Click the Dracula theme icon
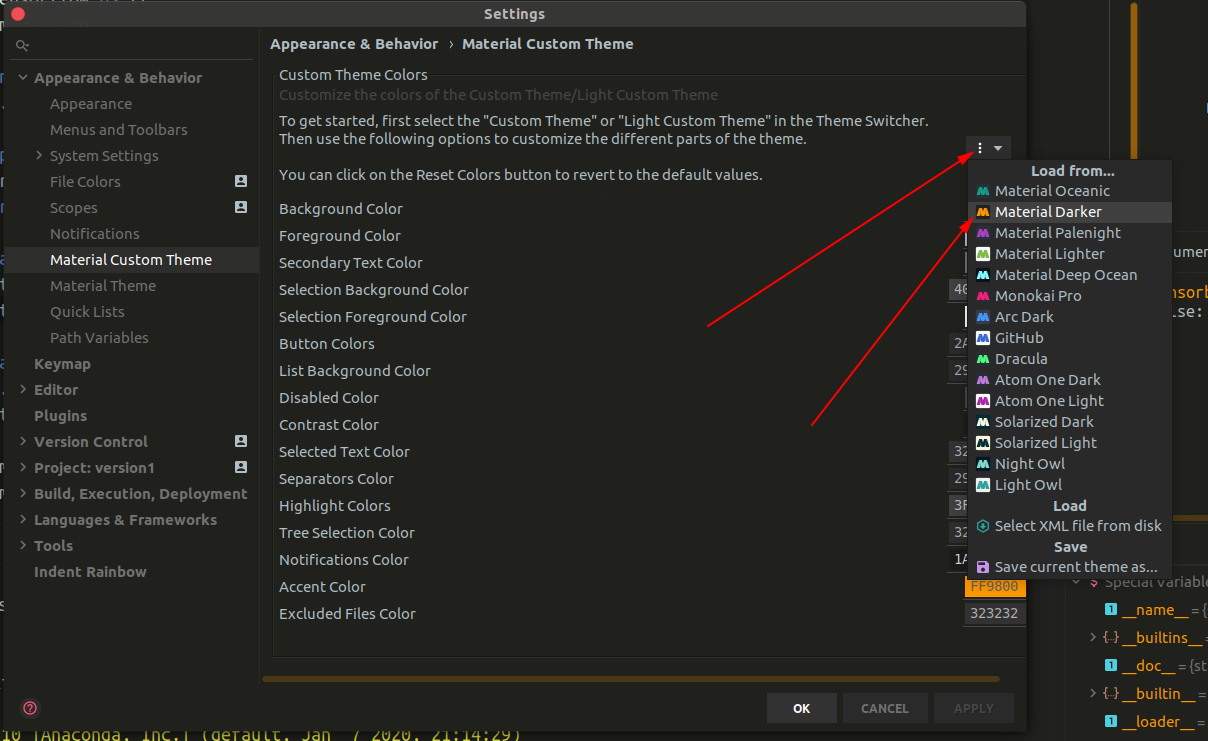The image size is (1208, 741). pyautogui.click(x=982, y=358)
